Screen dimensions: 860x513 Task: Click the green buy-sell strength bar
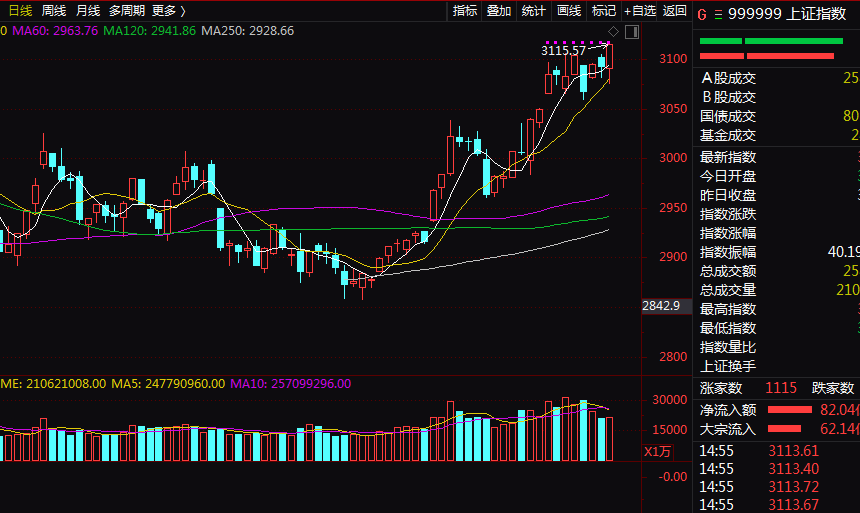771,41
